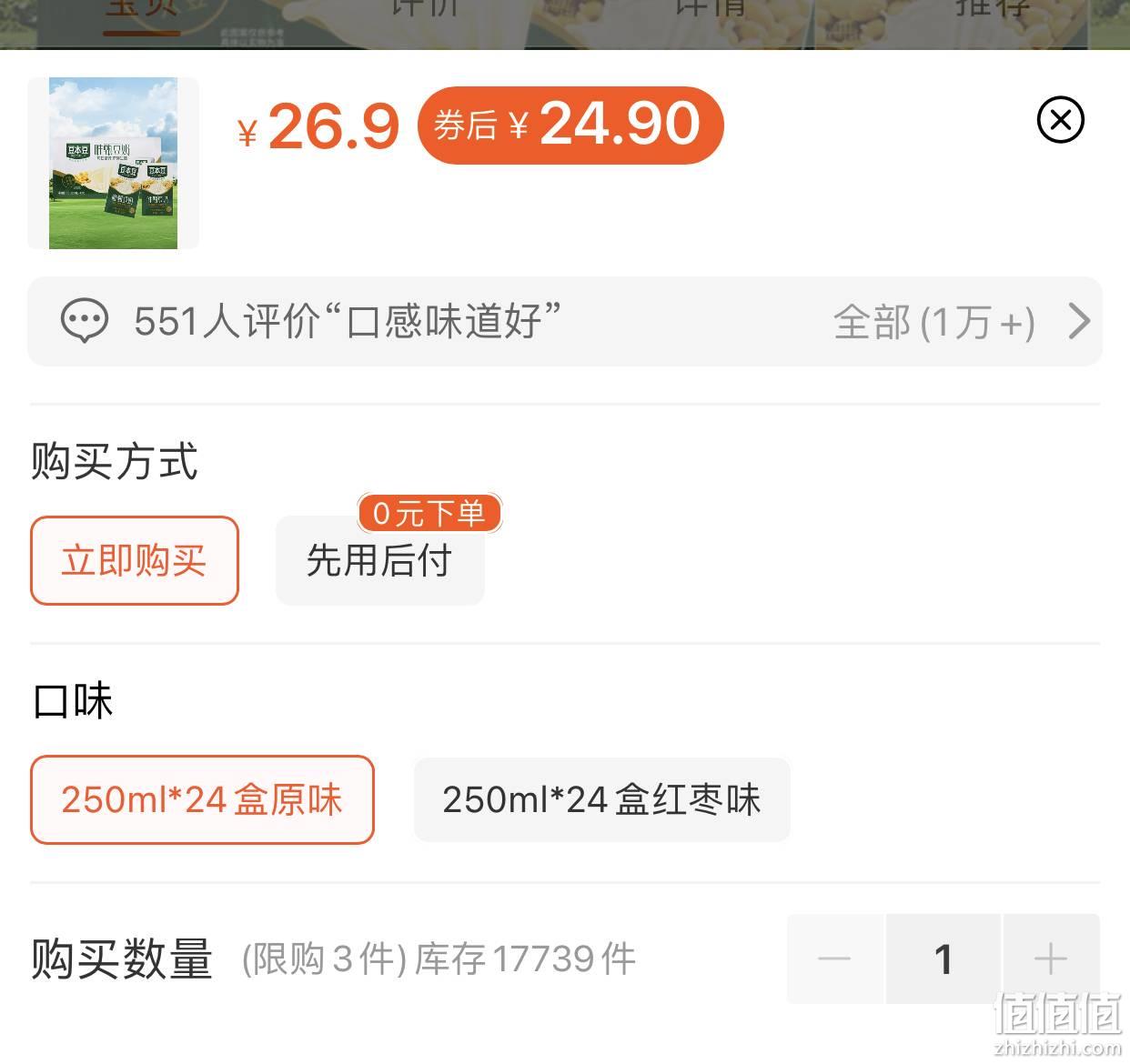Open 全部 (1万+) reviews link

pyautogui.click(x=934, y=322)
